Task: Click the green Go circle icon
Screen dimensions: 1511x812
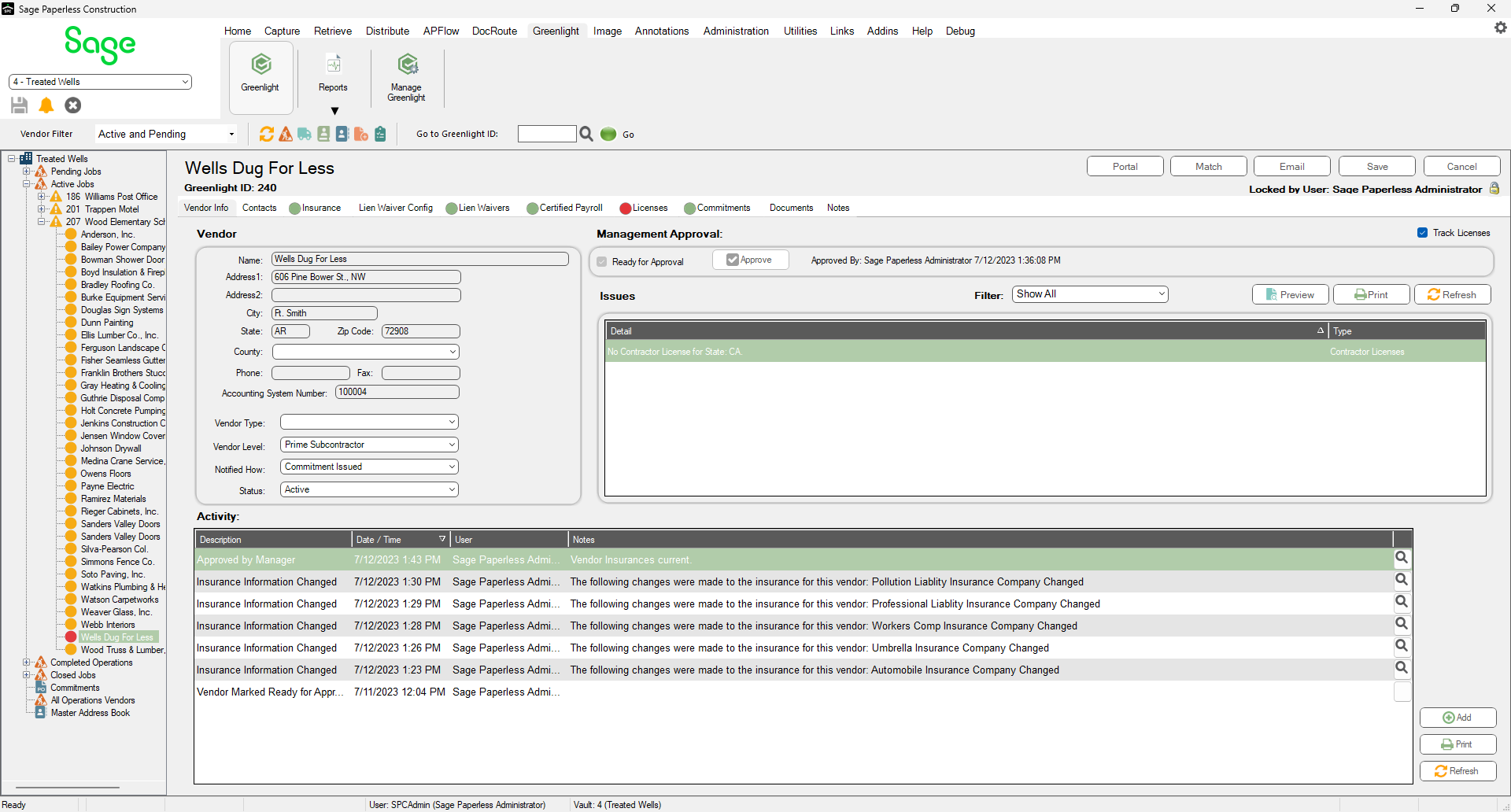Action: (x=608, y=135)
